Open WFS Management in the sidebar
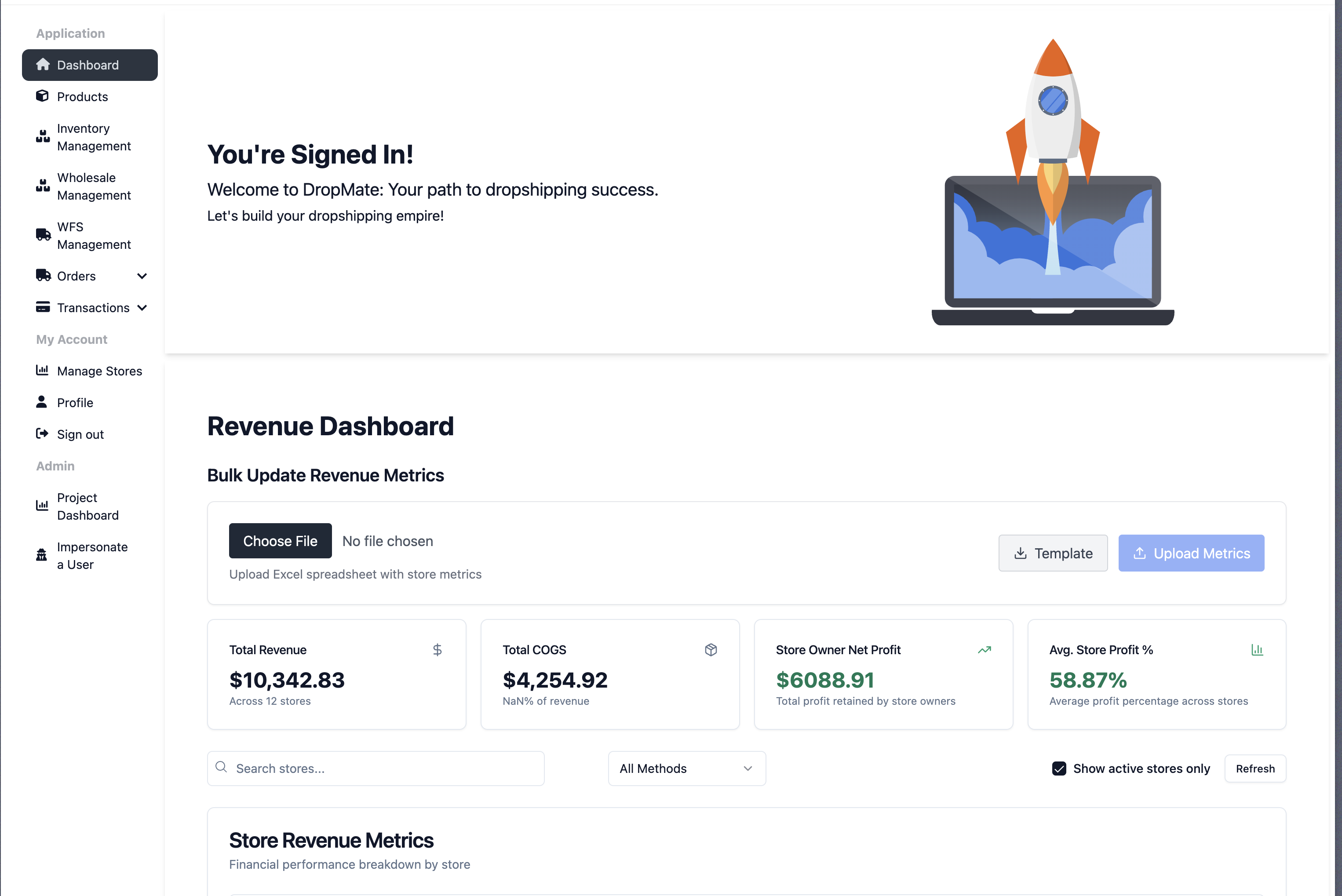Screen dimensions: 1342x896 (90, 235)
